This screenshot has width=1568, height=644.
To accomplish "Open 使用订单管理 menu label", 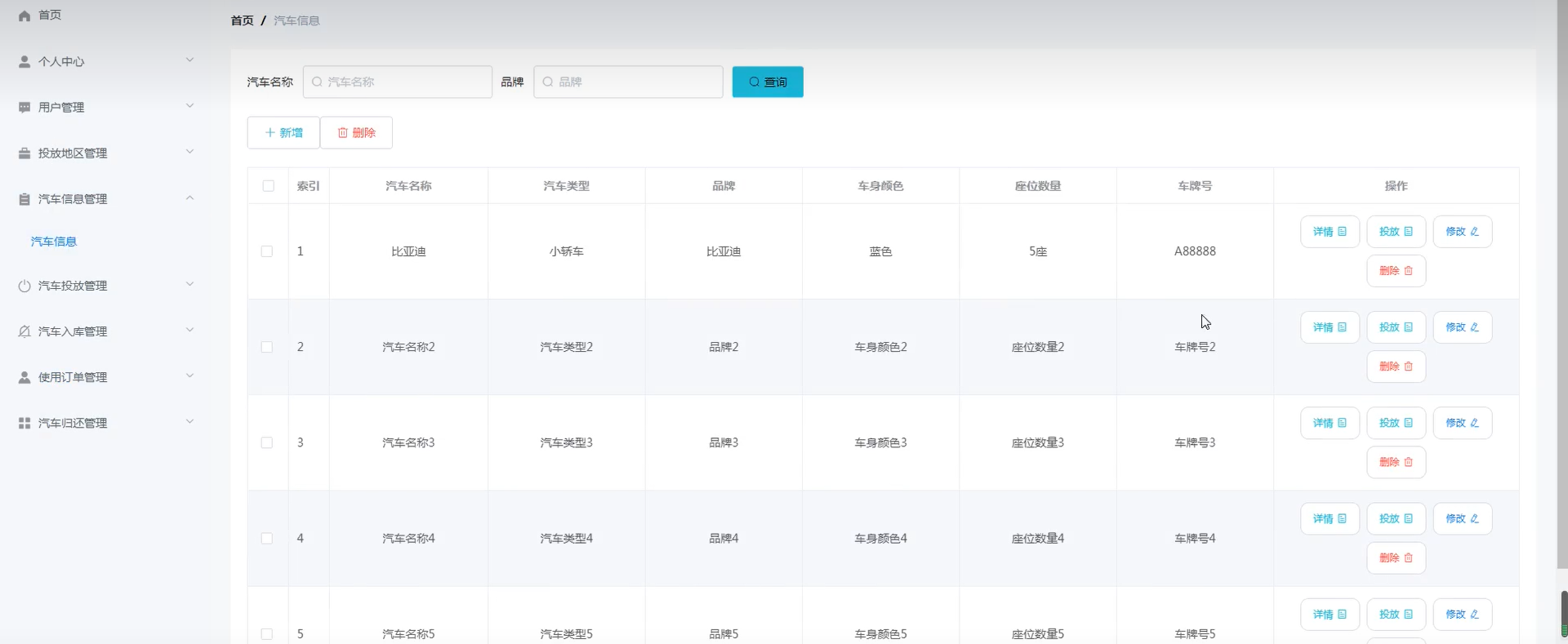I will (73, 377).
